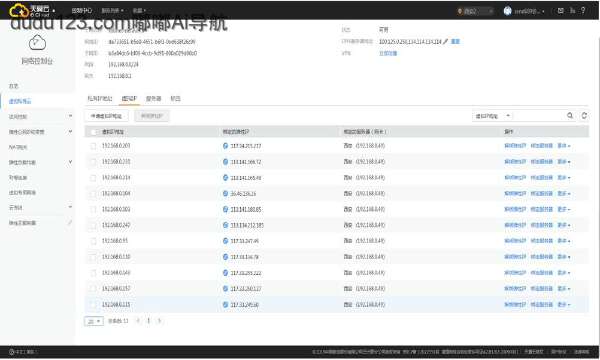Click the cloud logo in the top bar
Viewport: 600px width, 360px height.
(19, 10)
